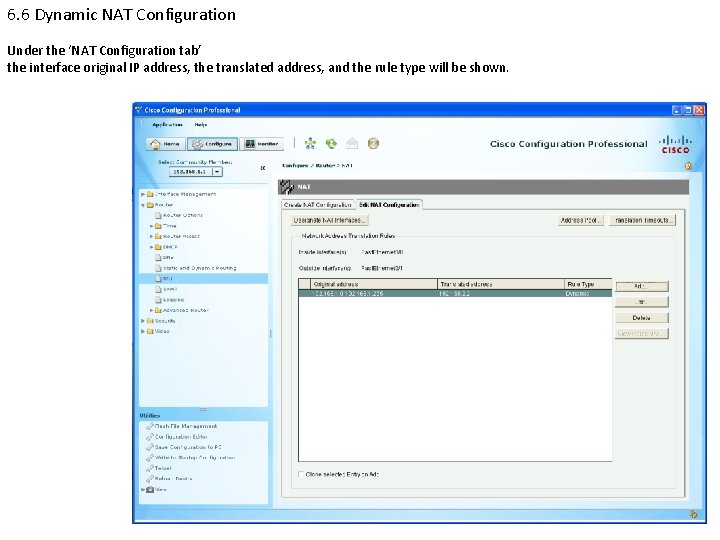Click the Rule Type column header
The height and width of the screenshot is (540, 720).
coord(588,284)
